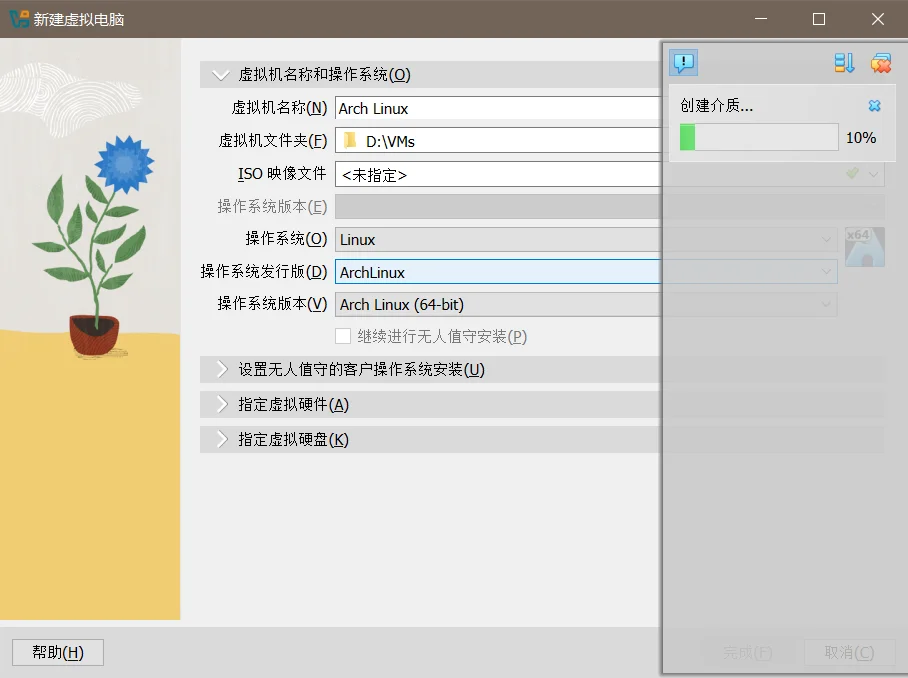Click the folder icon in 虚拟机文件夹 field

pyautogui.click(x=350, y=141)
